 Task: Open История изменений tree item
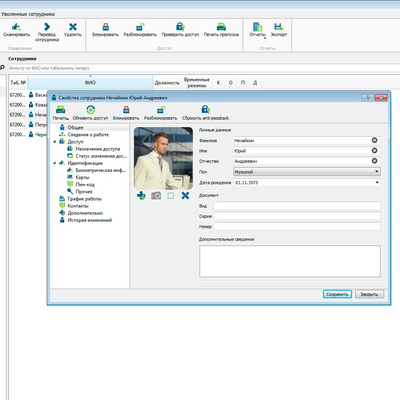coord(90,220)
